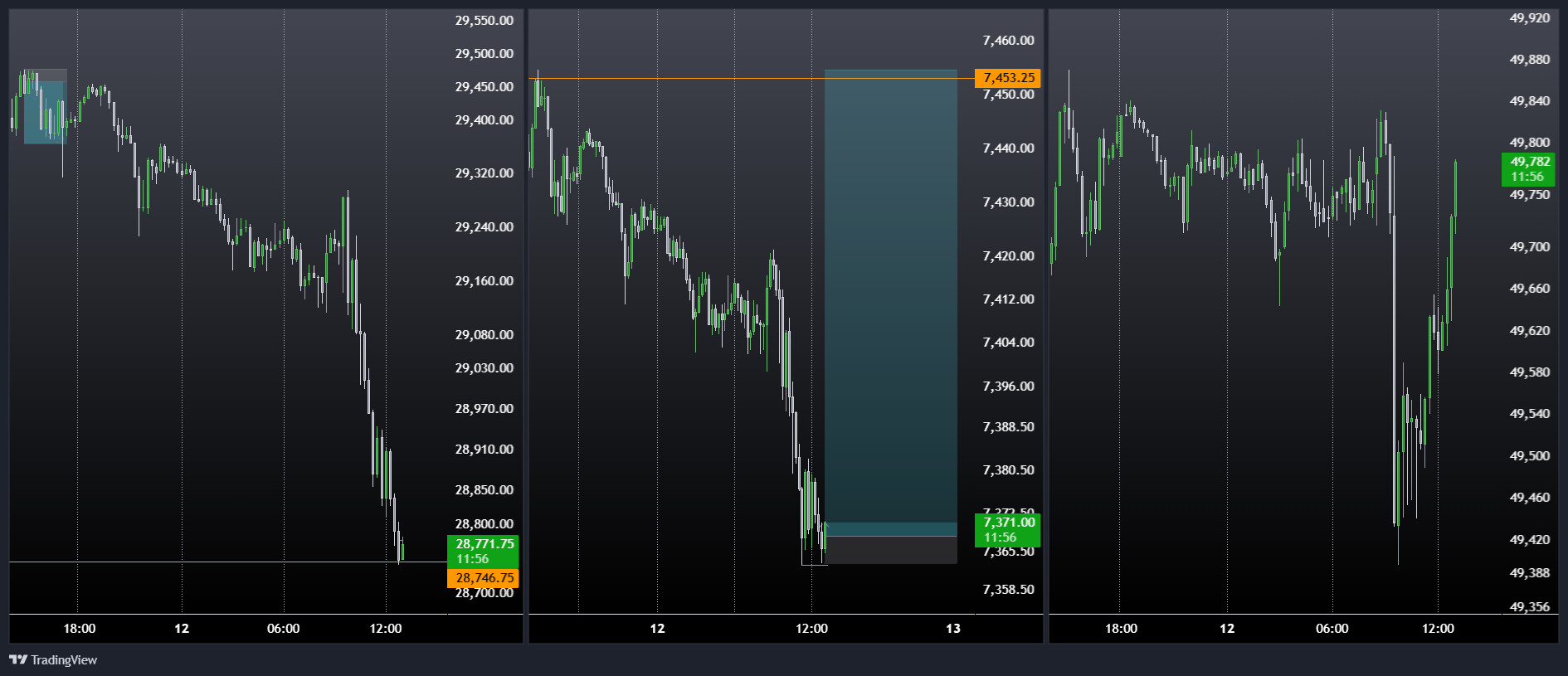1568x676 pixels.
Task: Click the 49,420 price axis label
Action: pos(1530,539)
